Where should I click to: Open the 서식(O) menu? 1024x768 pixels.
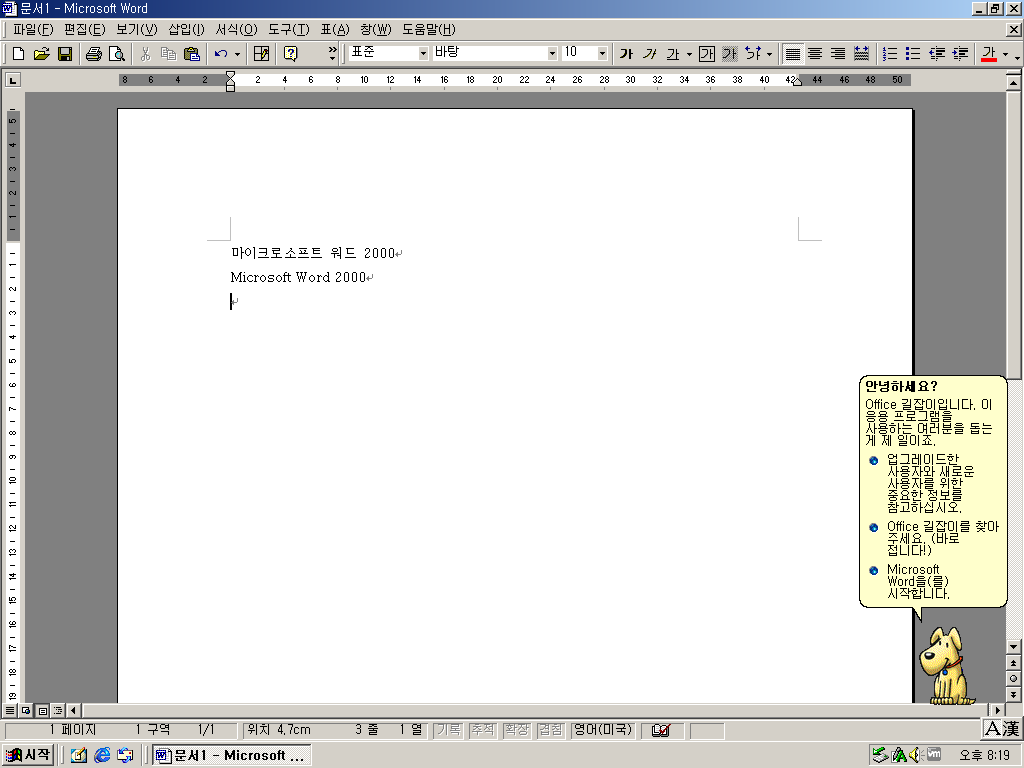pyautogui.click(x=237, y=29)
